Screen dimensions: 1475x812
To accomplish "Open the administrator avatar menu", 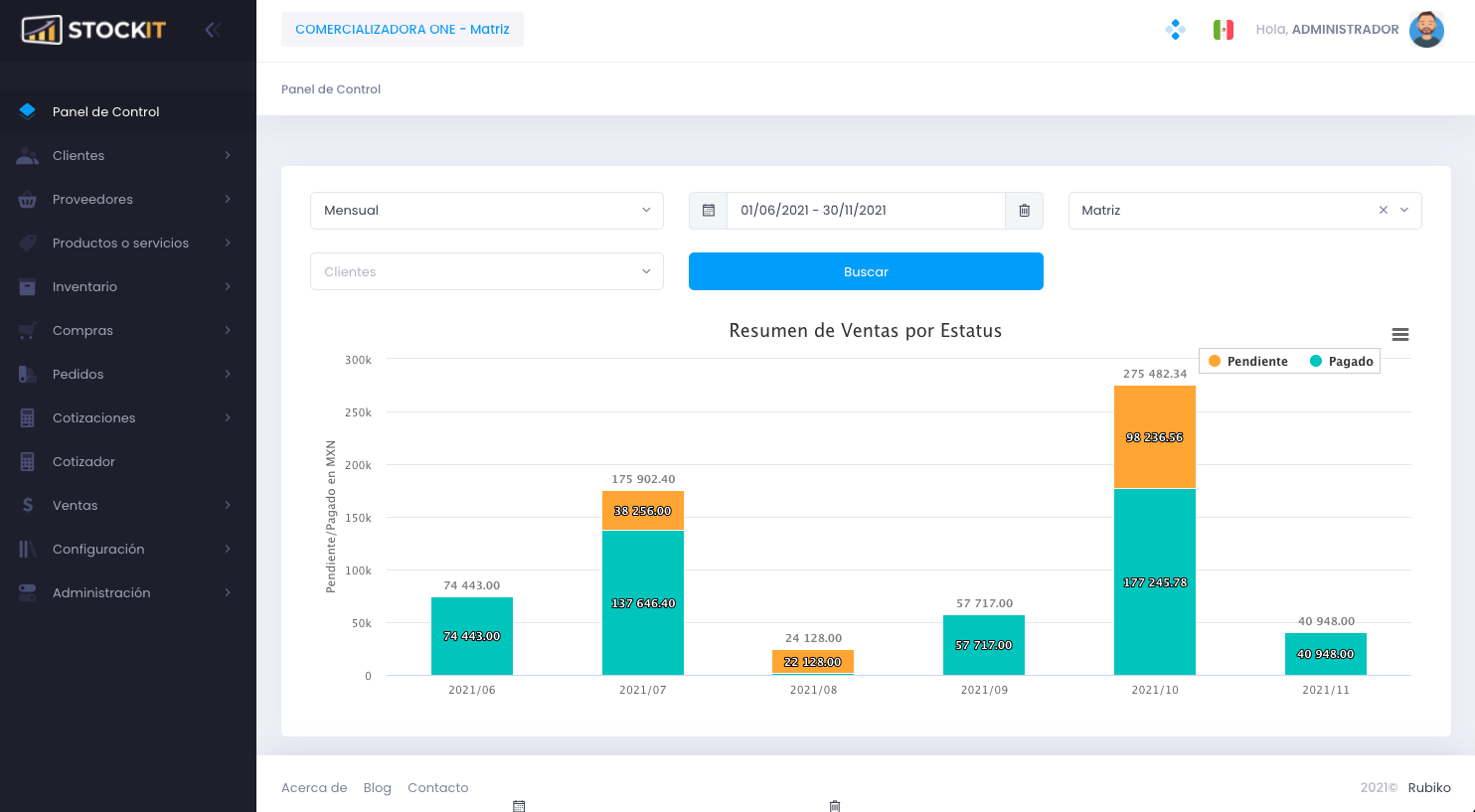I will [1427, 30].
